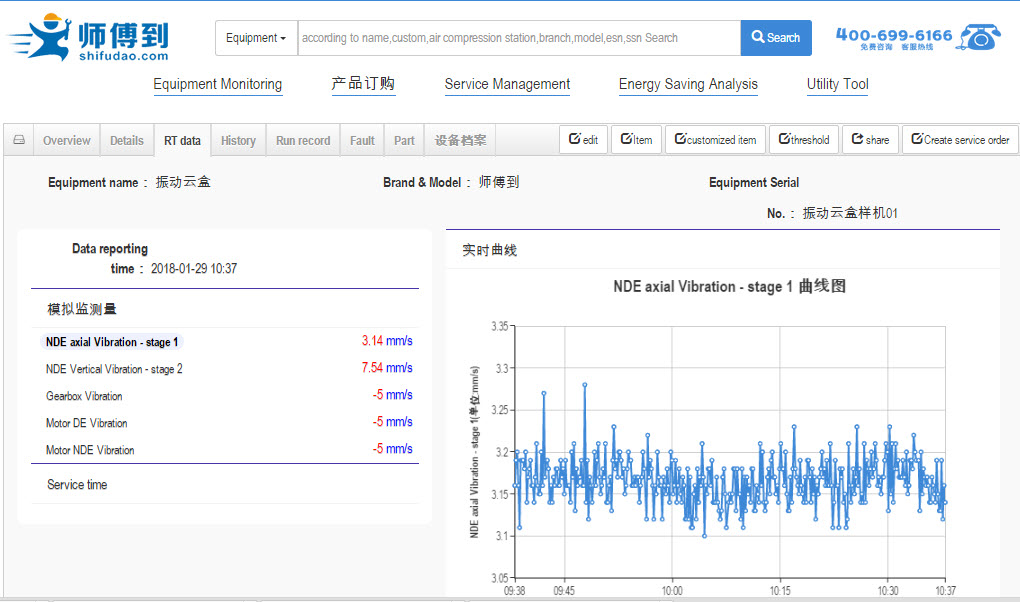Click Create service order button

coord(960,140)
